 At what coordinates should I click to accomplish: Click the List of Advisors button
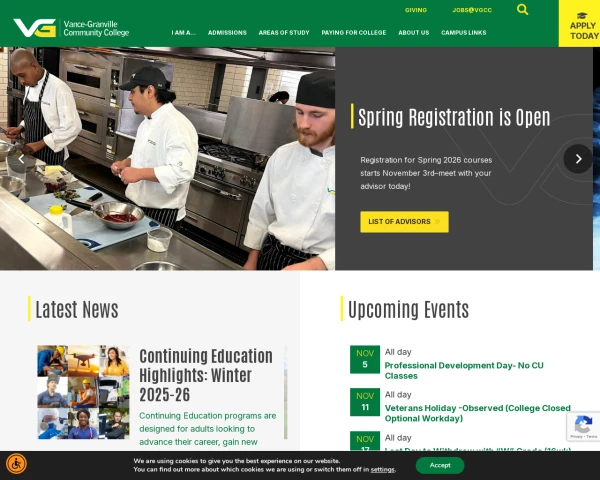point(404,222)
